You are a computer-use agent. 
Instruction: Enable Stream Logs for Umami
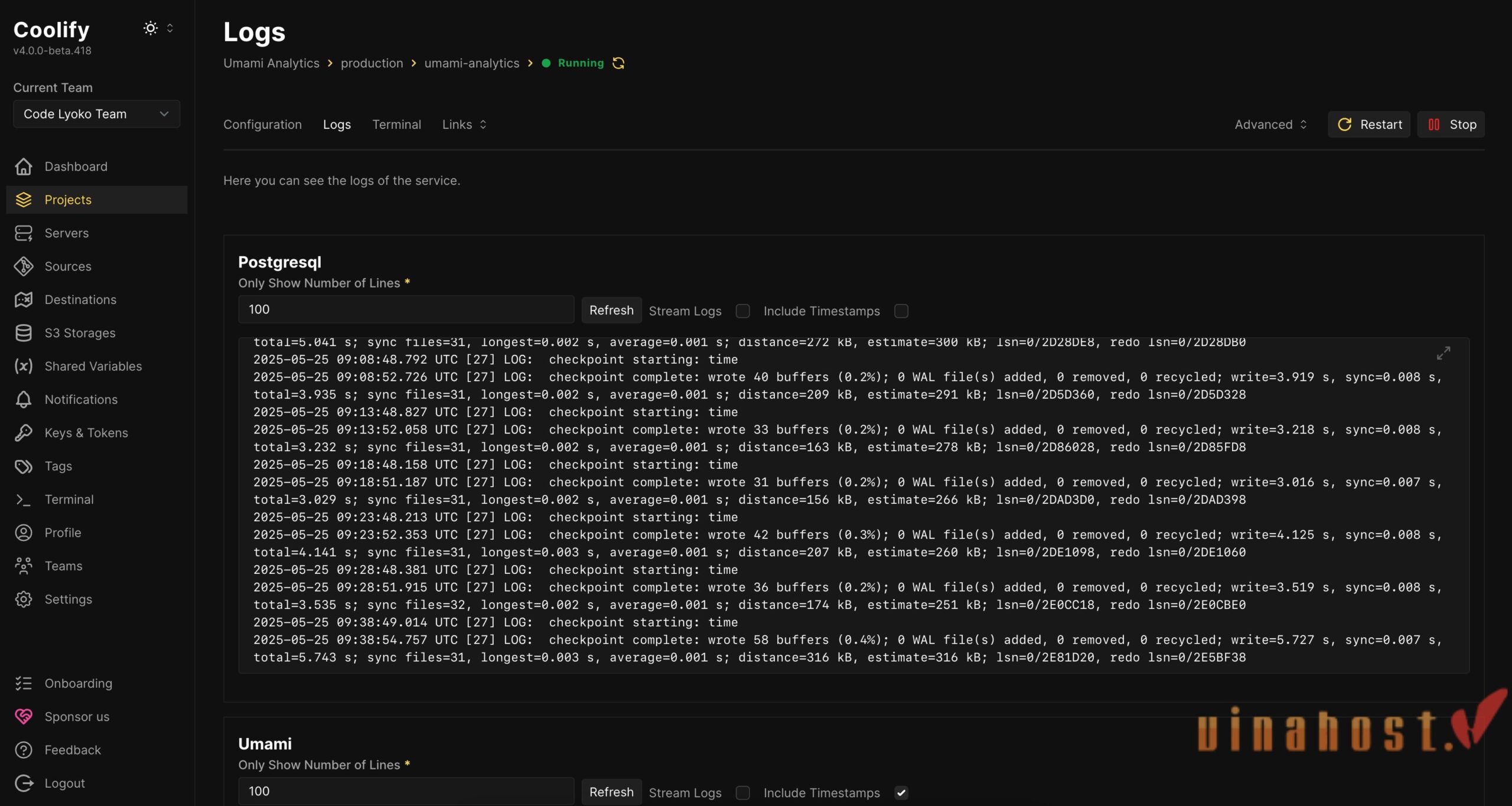743,793
